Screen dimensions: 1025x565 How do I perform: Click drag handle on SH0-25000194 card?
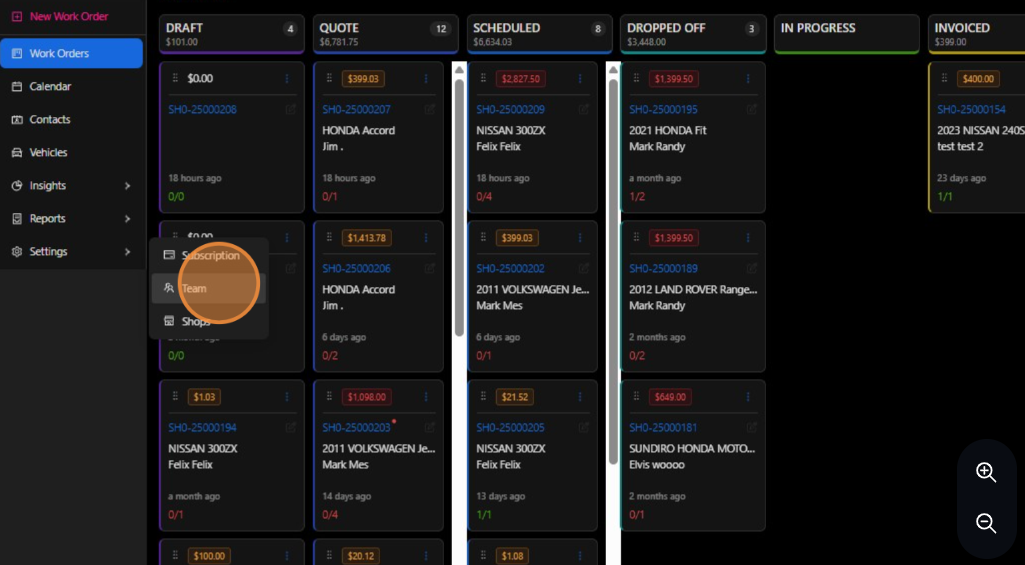(175, 397)
